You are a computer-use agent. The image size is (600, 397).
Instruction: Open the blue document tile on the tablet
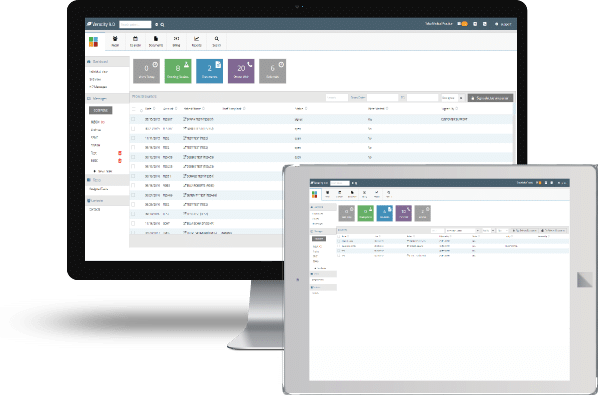click(x=385, y=213)
